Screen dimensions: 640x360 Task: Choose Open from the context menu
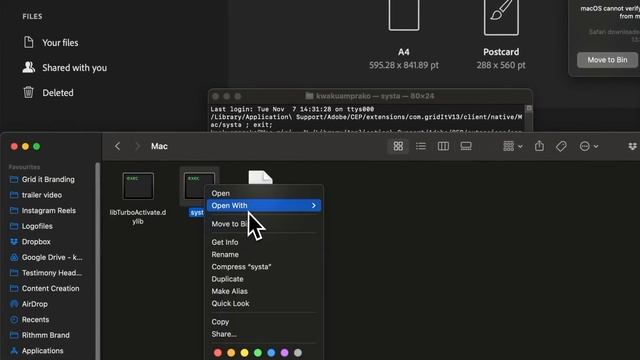tap(220, 193)
